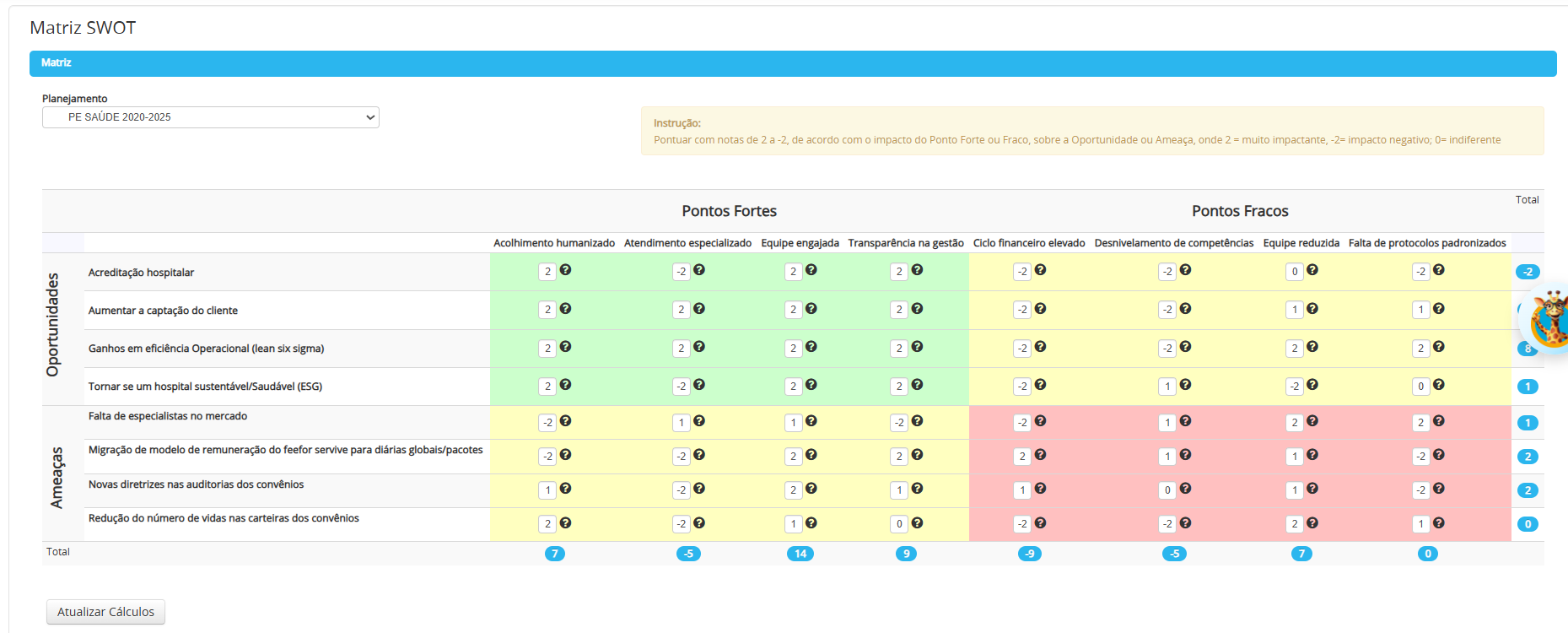This screenshot has height=633, width=1568.
Task: Click row total badge for Redução do número de vidas
Action: point(1528,524)
